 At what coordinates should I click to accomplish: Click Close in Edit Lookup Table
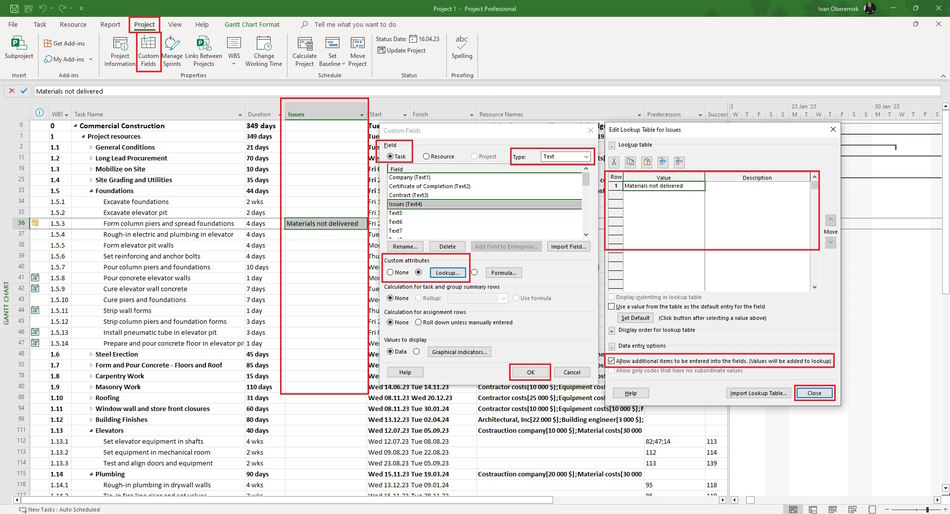(814, 393)
